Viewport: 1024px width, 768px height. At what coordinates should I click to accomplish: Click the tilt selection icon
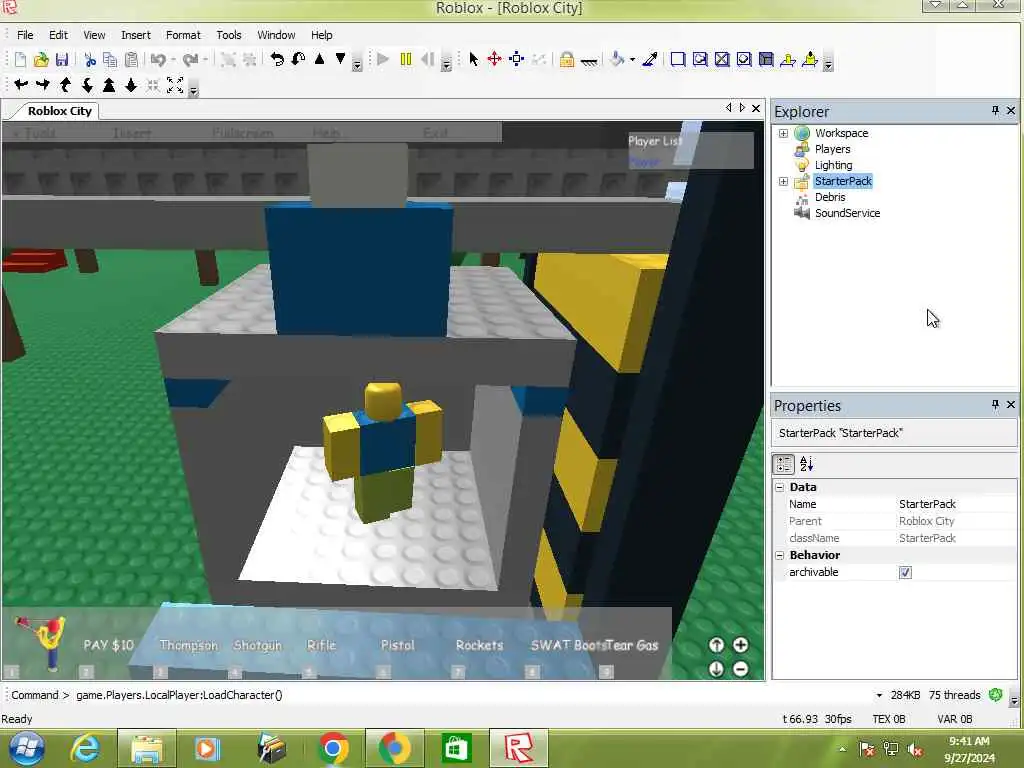[x=298, y=59]
